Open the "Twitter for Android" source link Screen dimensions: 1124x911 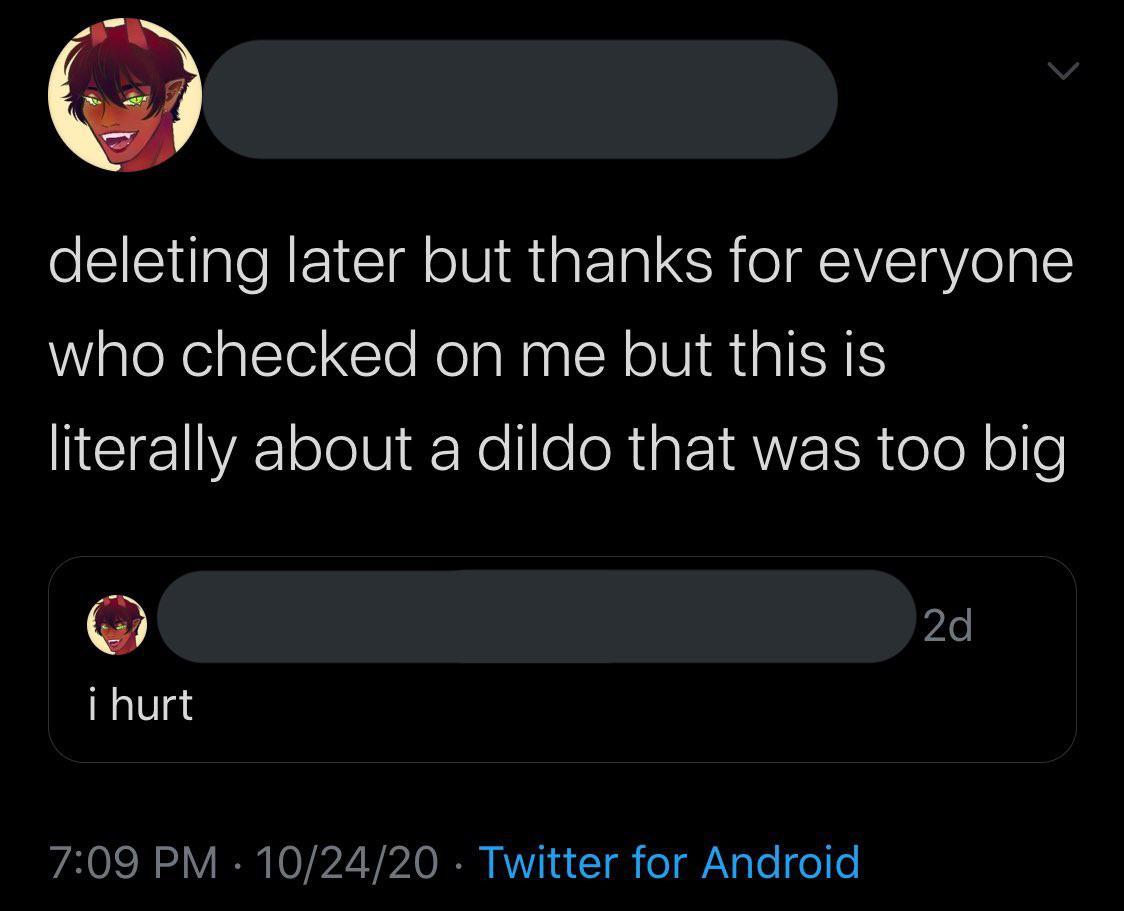pos(669,862)
